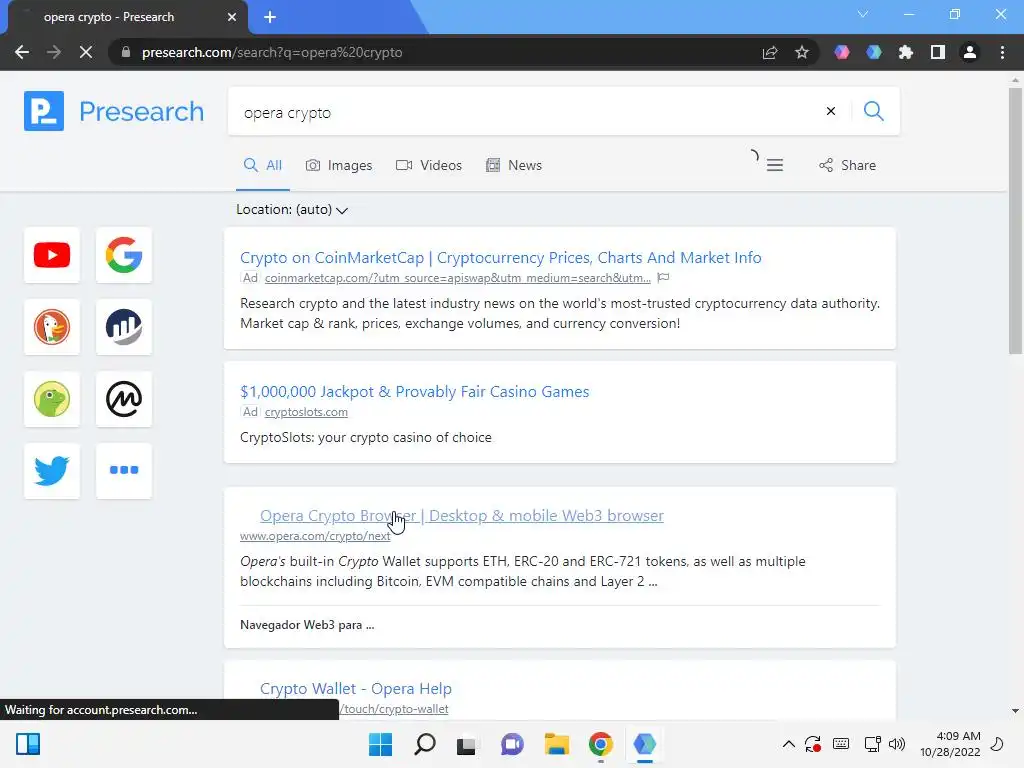This screenshot has width=1024, height=768.
Task: Open the Twitter shortcut tile
Action: pos(52,471)
